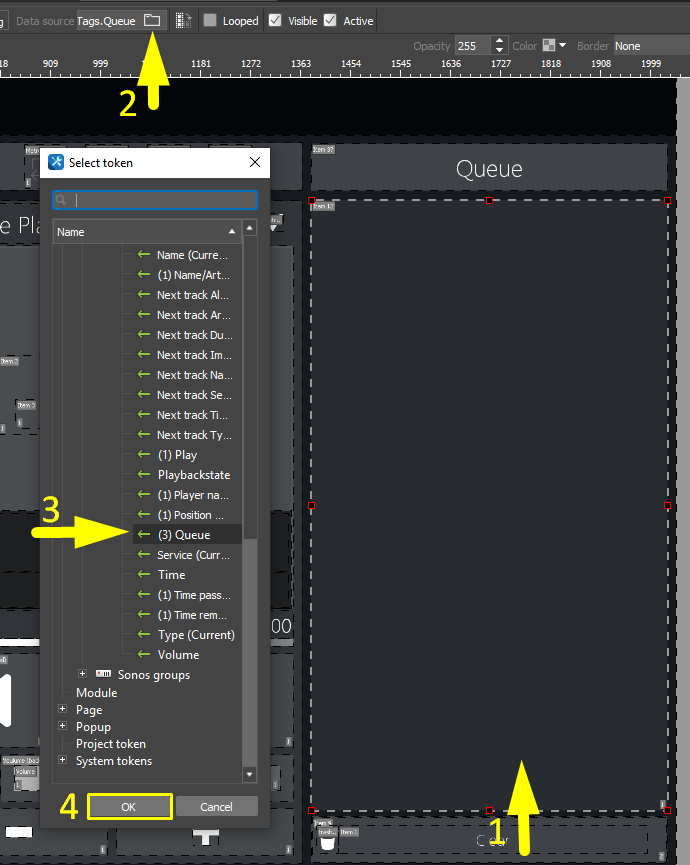Expand the System tokens node
Screen dimensions: 690x865
tap(64, 761)
